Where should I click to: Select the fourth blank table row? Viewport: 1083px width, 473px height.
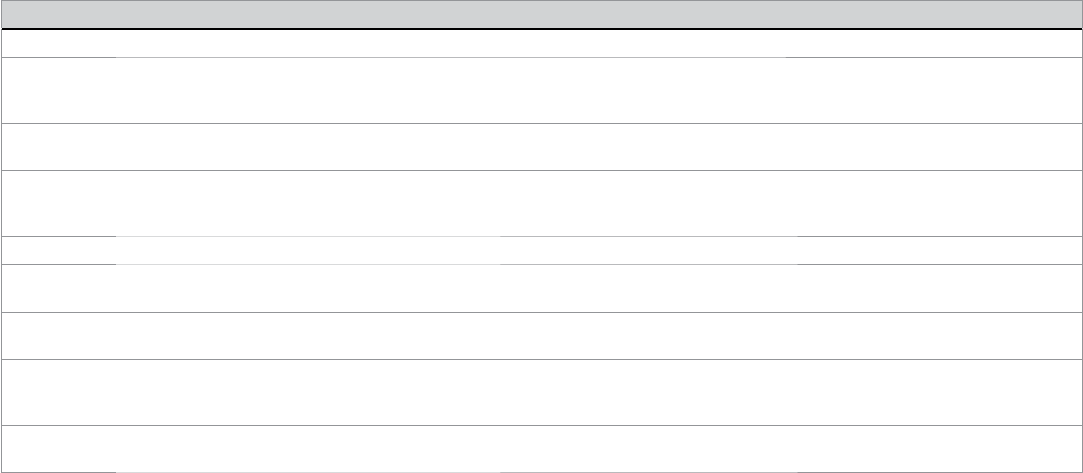tap(541, 203)
